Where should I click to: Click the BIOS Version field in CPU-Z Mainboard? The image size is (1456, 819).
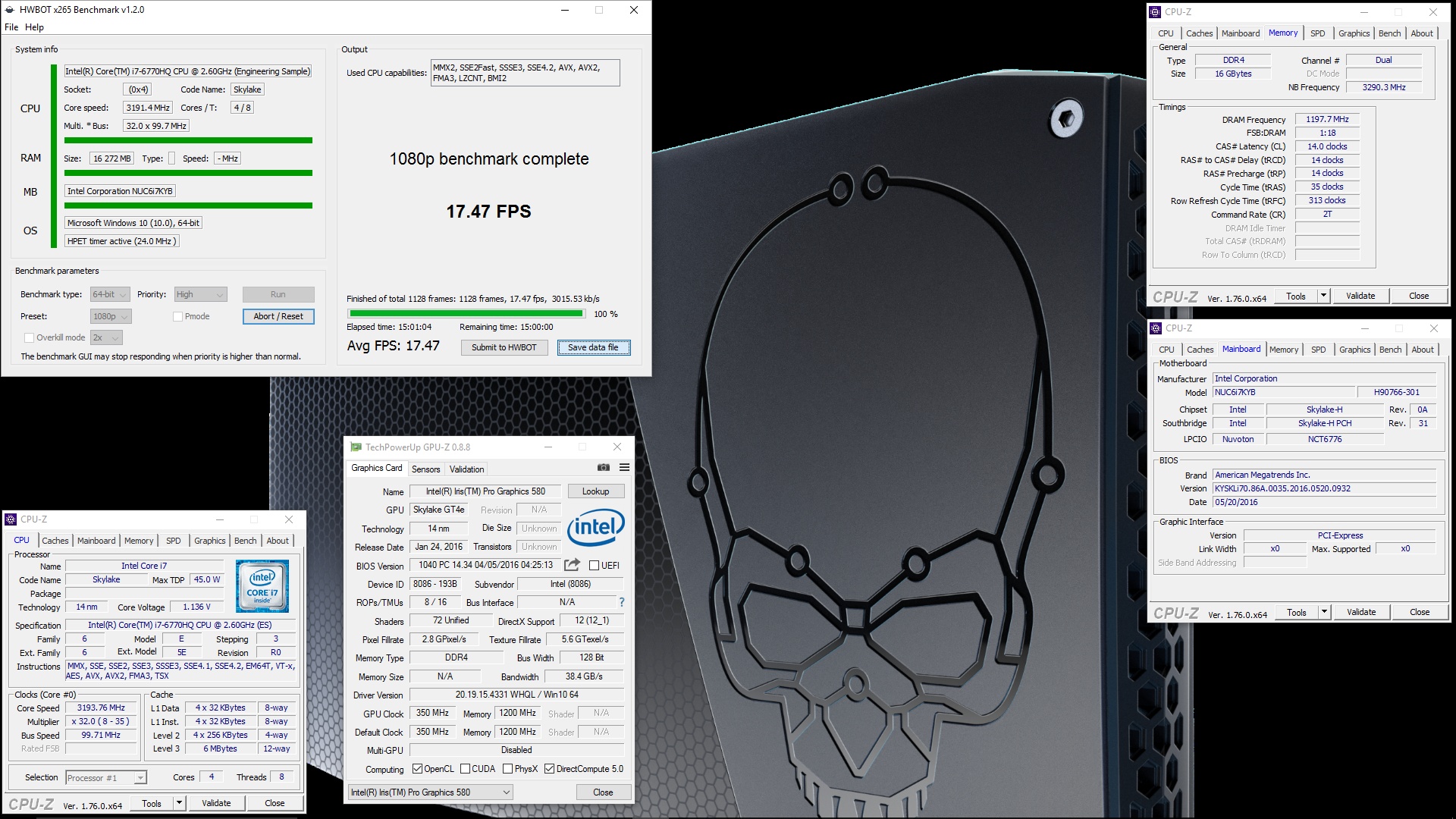click(1324, 488)
